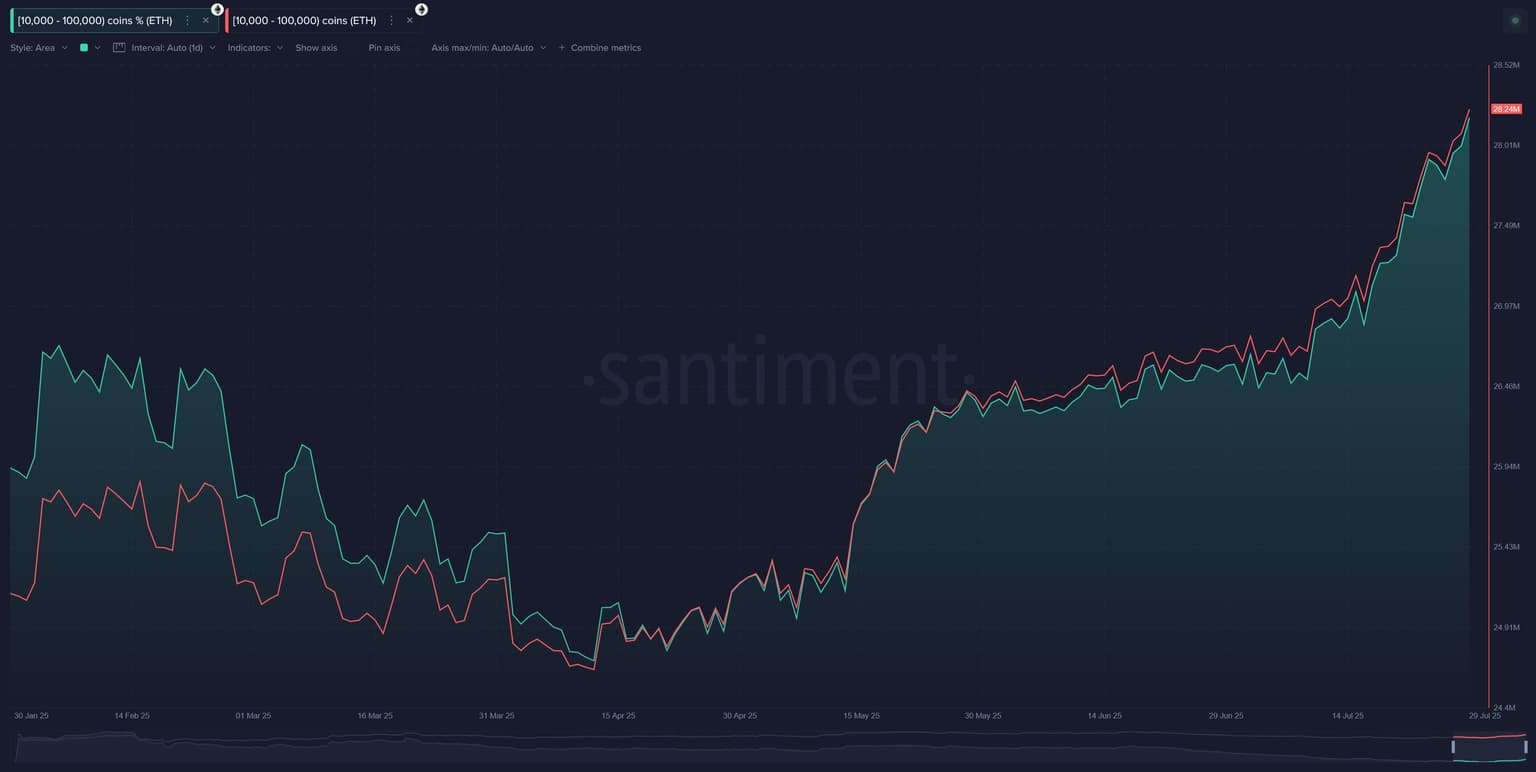Screen dimensions: 1536x772
Task: Remove the red coins (ETH) metric
Action: (410, 20)
